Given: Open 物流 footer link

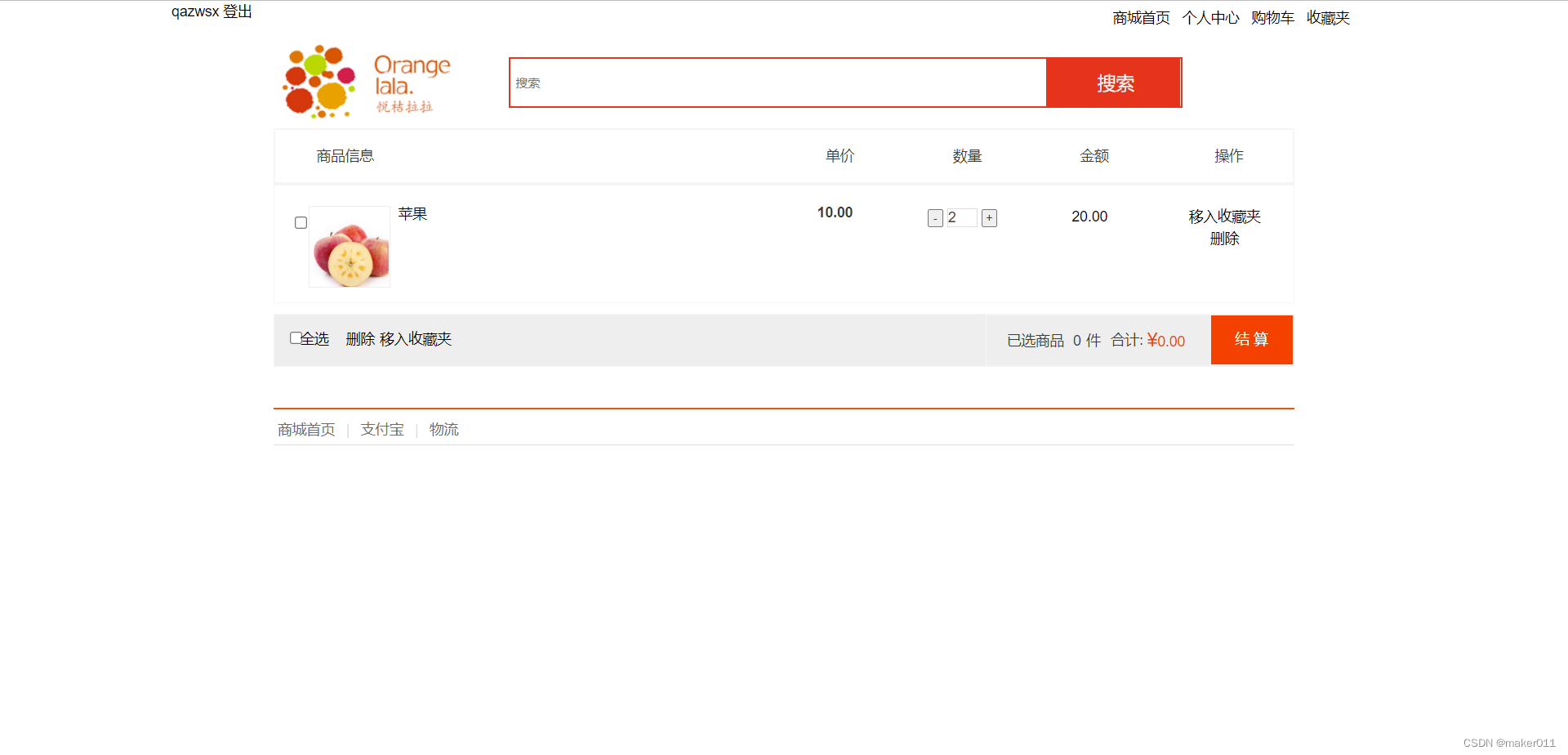Looking at the screenshot, I should [x=444, y=430].
